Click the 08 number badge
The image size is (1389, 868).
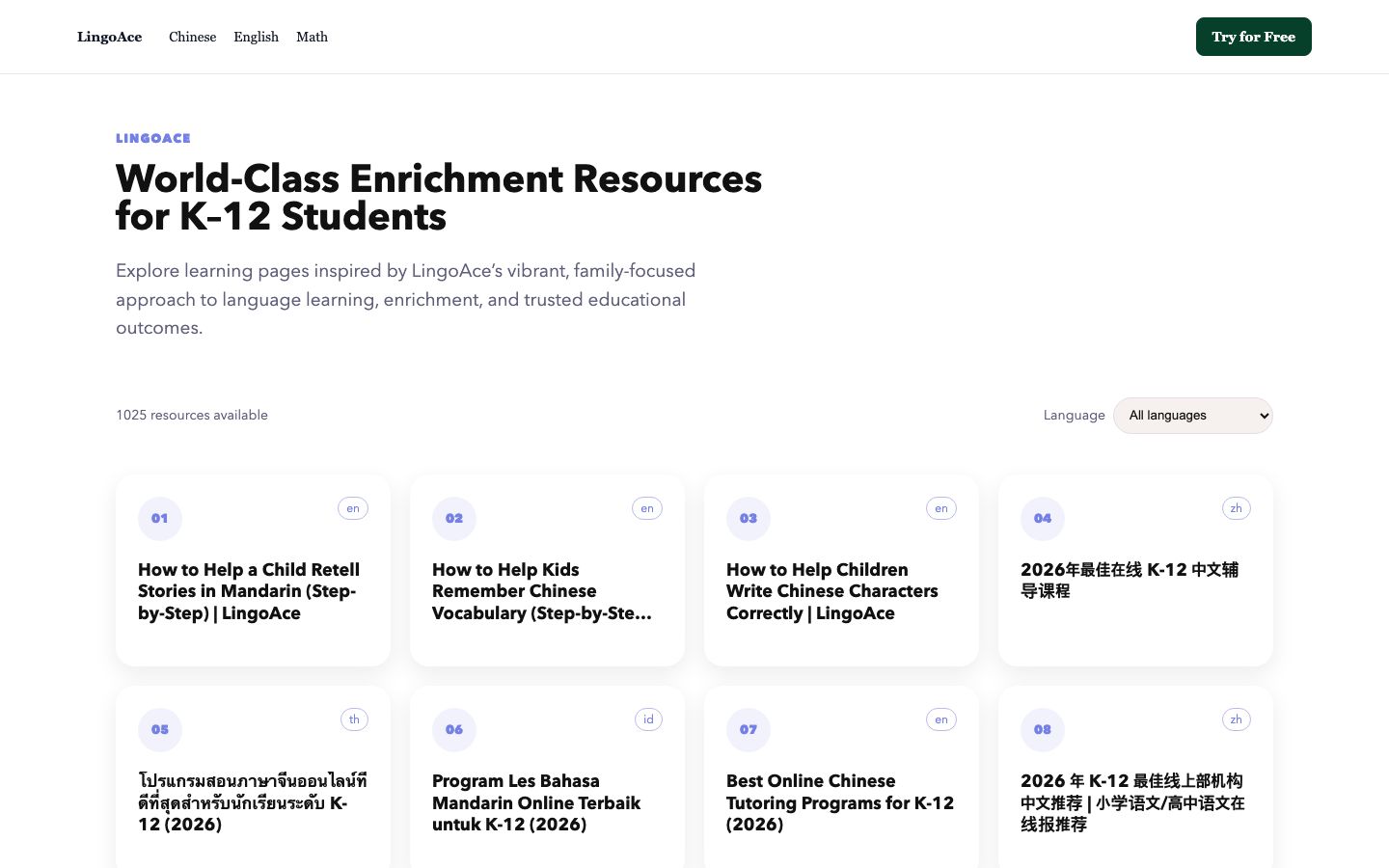point(1043,730)
